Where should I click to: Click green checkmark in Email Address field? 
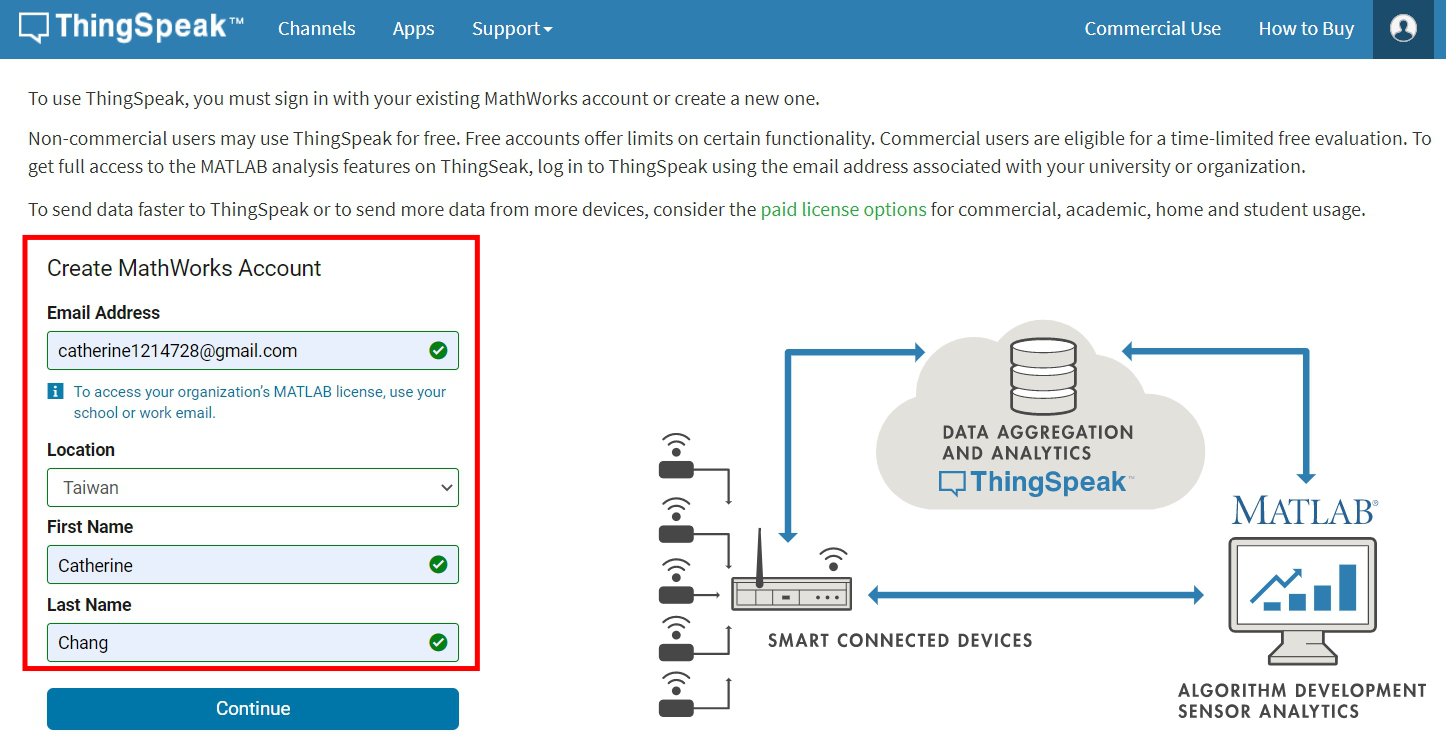(x=438, y=350)
